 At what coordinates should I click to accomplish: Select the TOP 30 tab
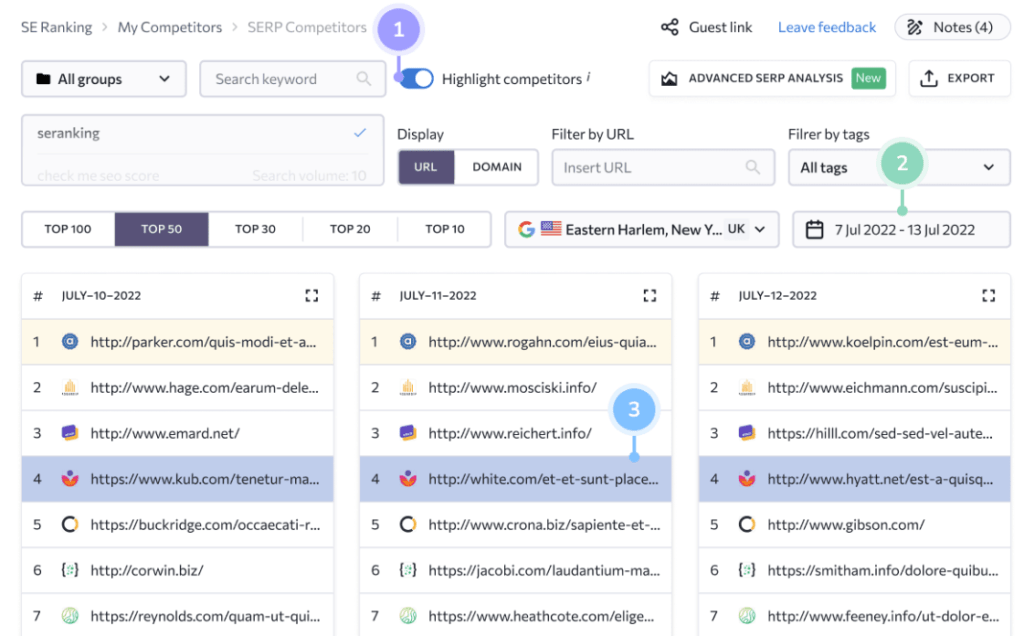(255, 229)
